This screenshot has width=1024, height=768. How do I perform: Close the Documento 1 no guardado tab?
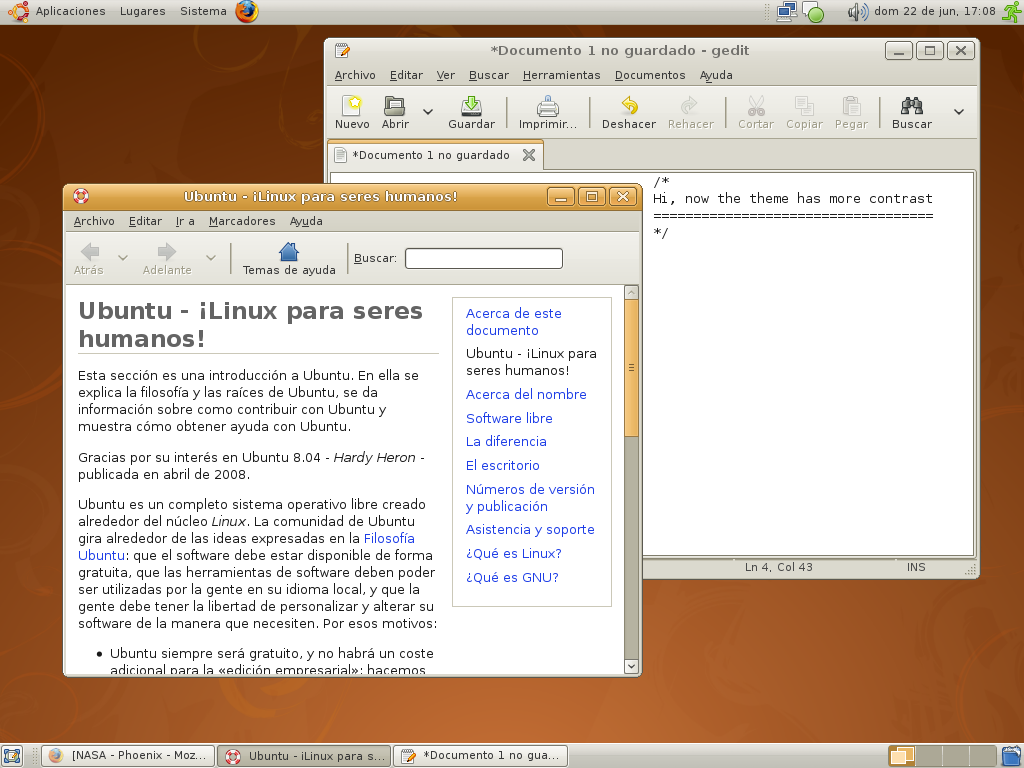coord(529,155)
